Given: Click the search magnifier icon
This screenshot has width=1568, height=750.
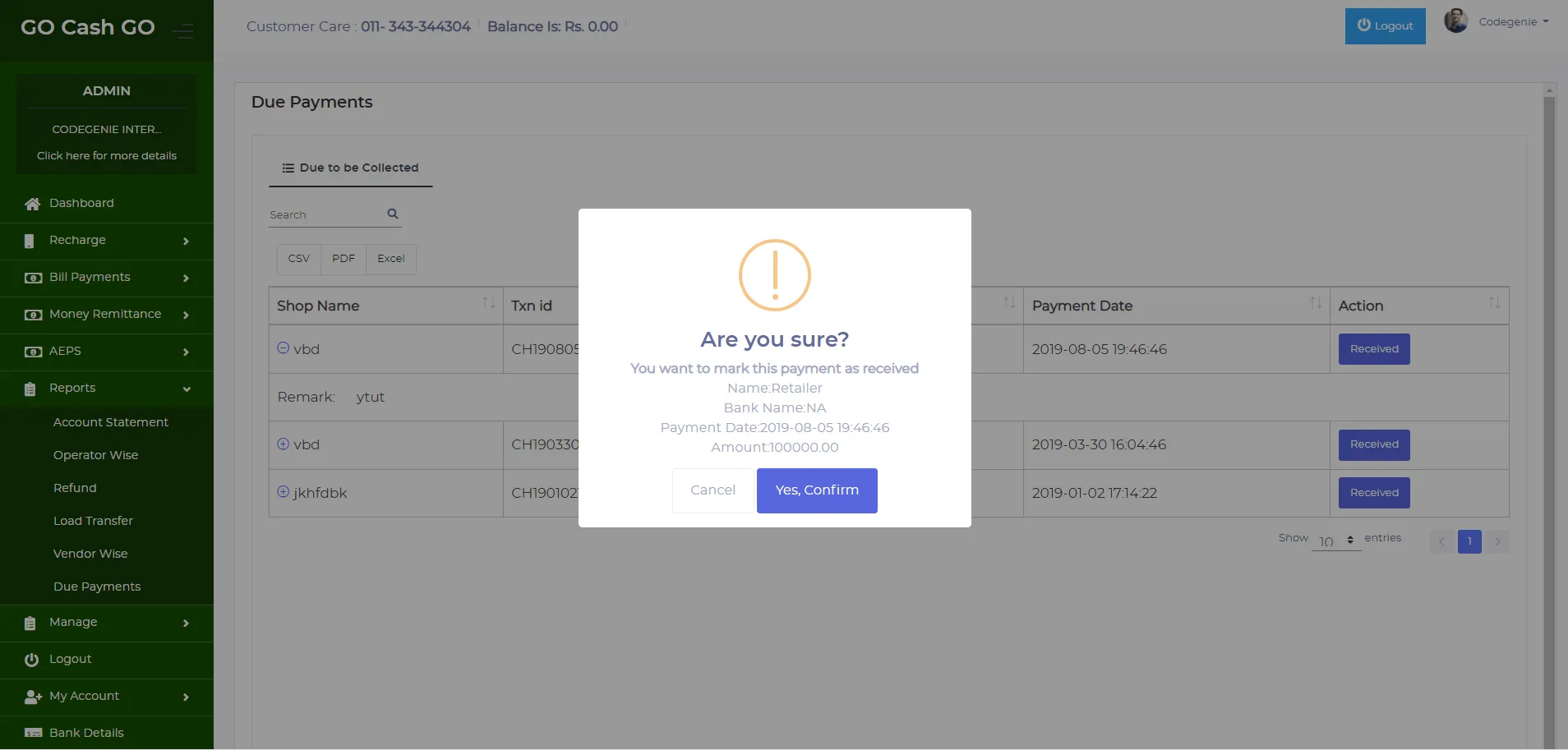Looking at the screenshot, I should point(393,214).
